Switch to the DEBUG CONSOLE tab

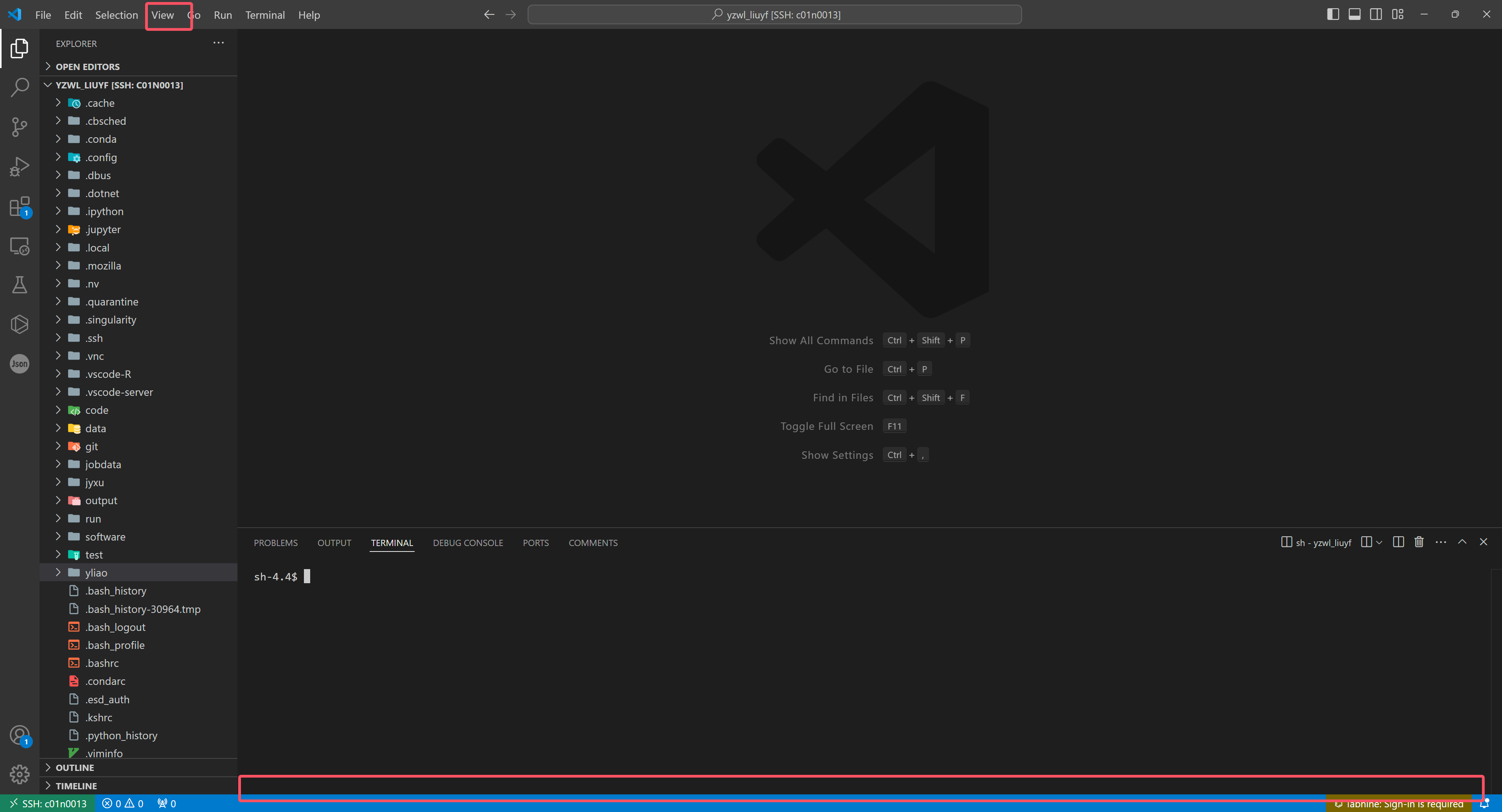pyautogui.click(x=468, y=543)
